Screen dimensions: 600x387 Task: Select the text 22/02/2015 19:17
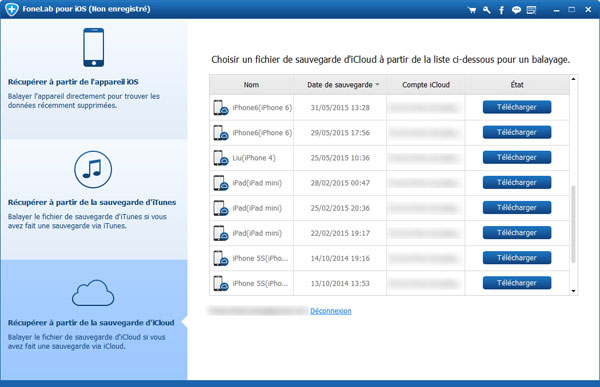pos(340,233)
